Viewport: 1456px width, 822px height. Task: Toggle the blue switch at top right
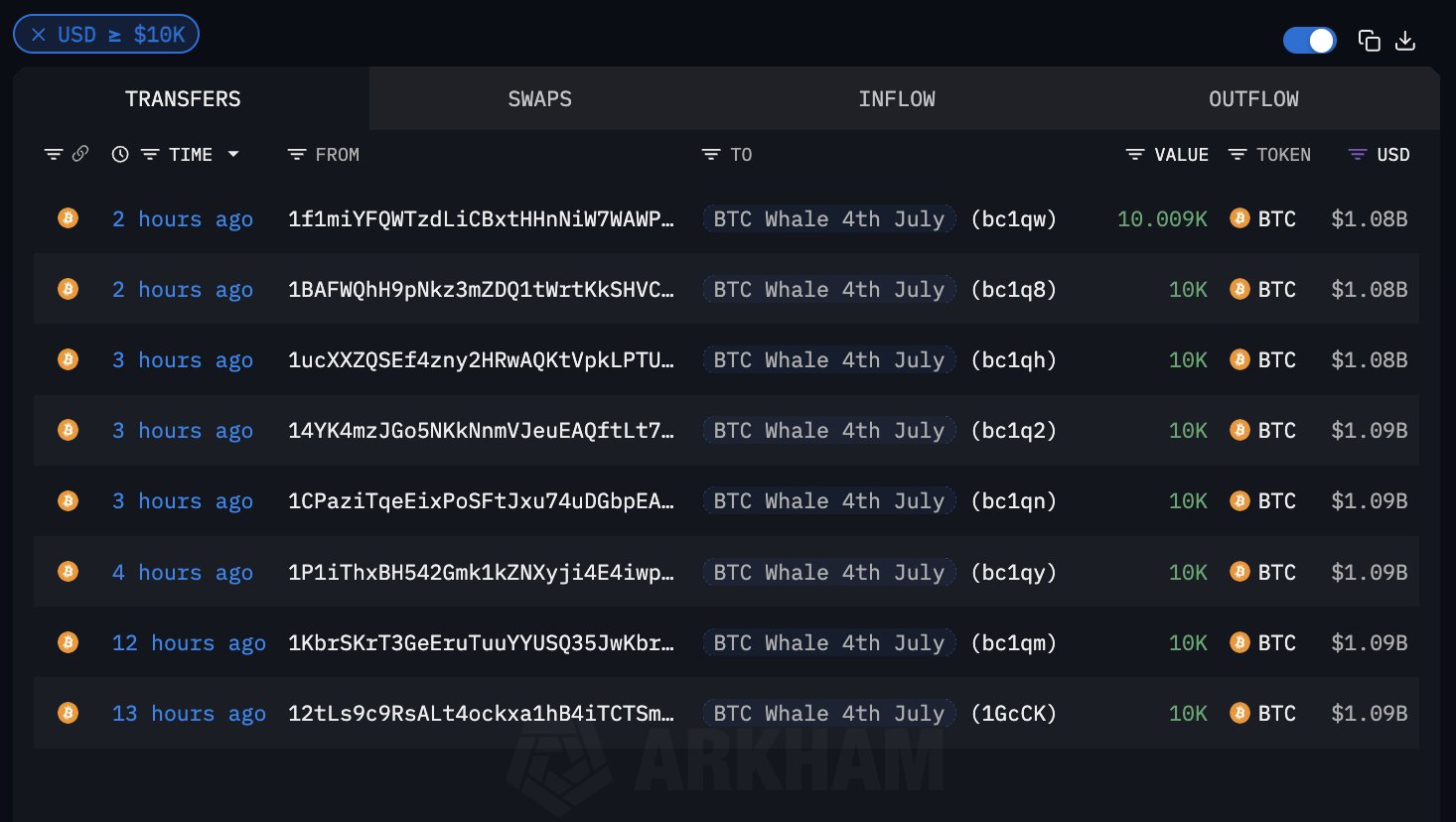pos(1309,41)
